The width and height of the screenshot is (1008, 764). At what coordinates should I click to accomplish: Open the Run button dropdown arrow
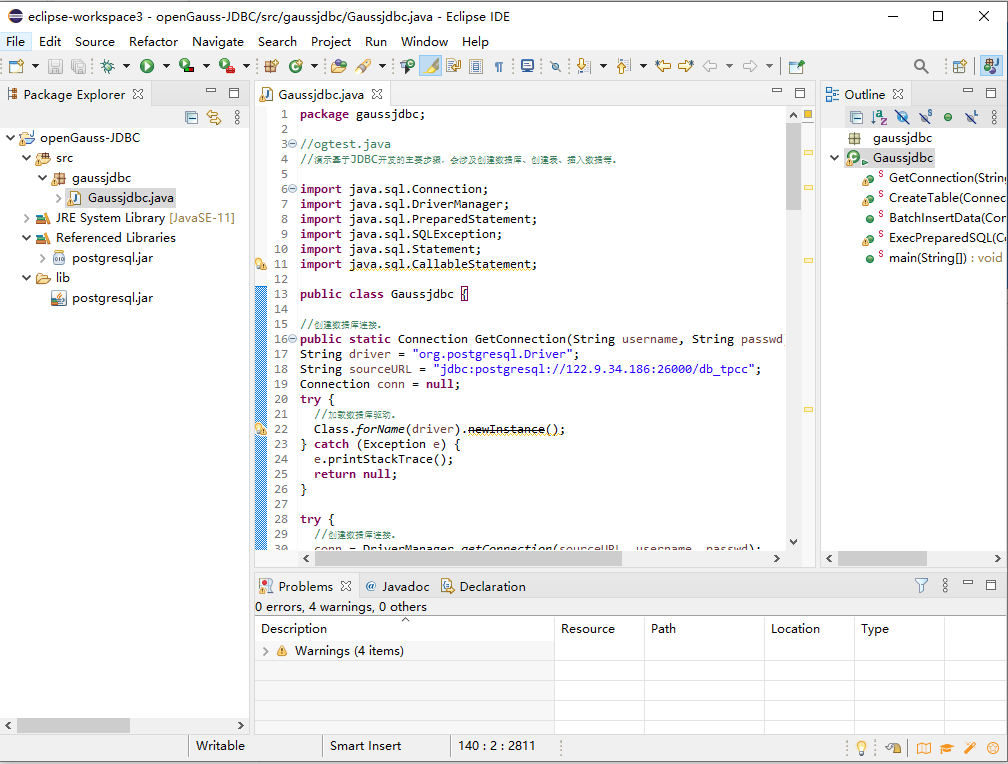coord(166,66)
